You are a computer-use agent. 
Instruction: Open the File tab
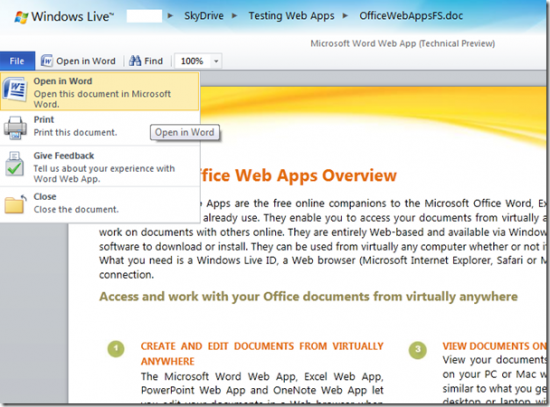[x=17, y=61]
